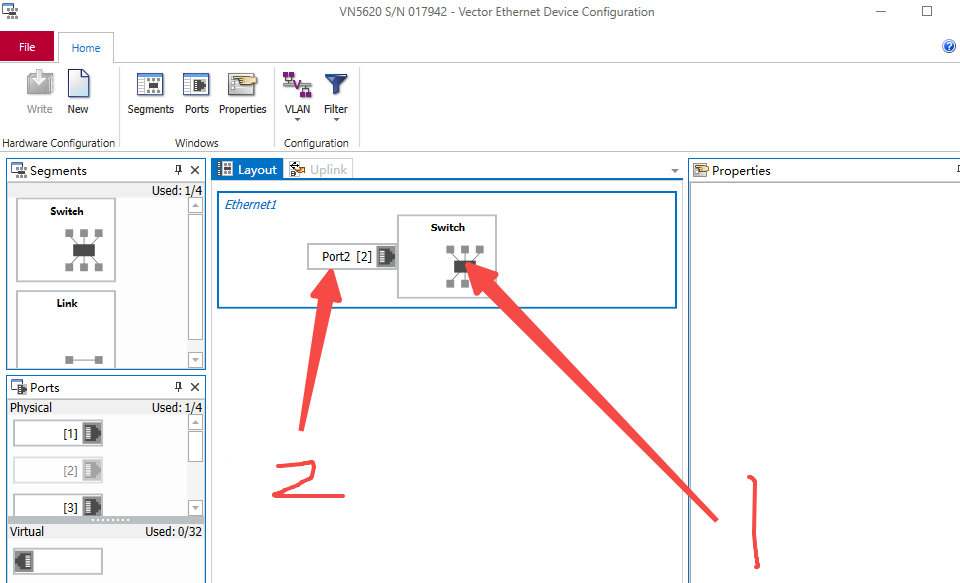This screenshot has height=583, width=960.
Task: Close the Segments panel
Action: [195, 170]
